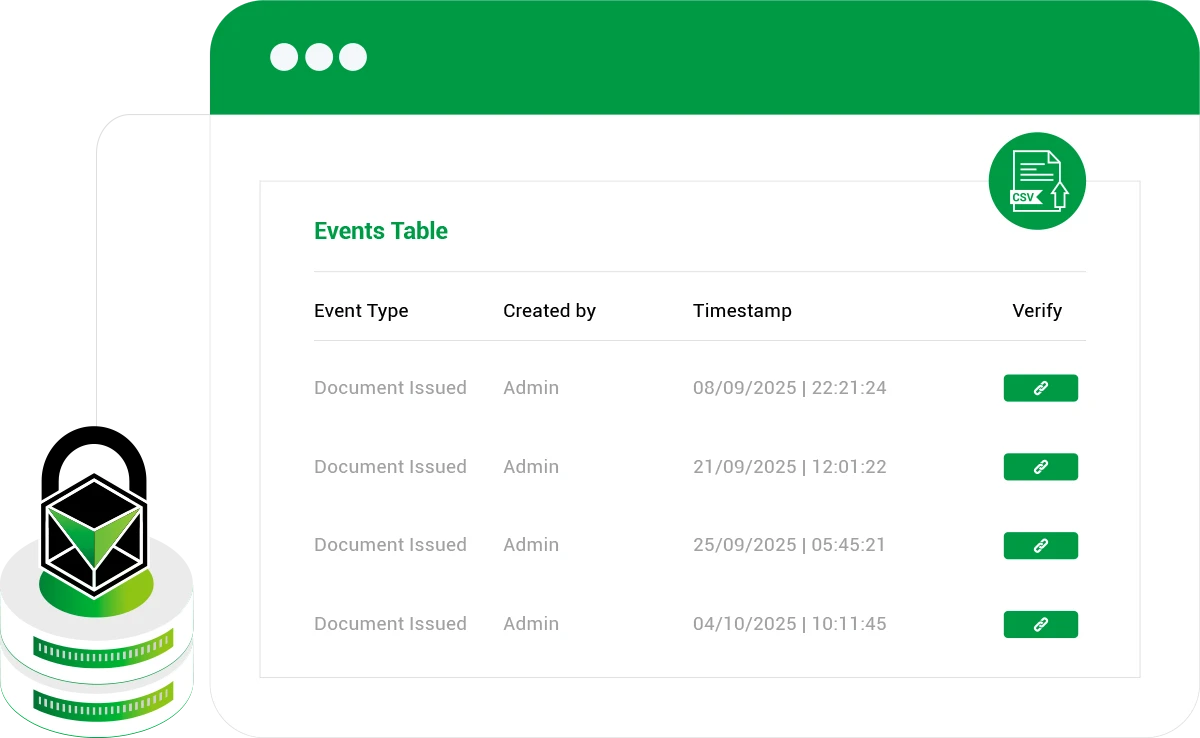Select the Admin cell in the second row
The height and width of the screenshot is (738, 1200).
click(531, 466)
